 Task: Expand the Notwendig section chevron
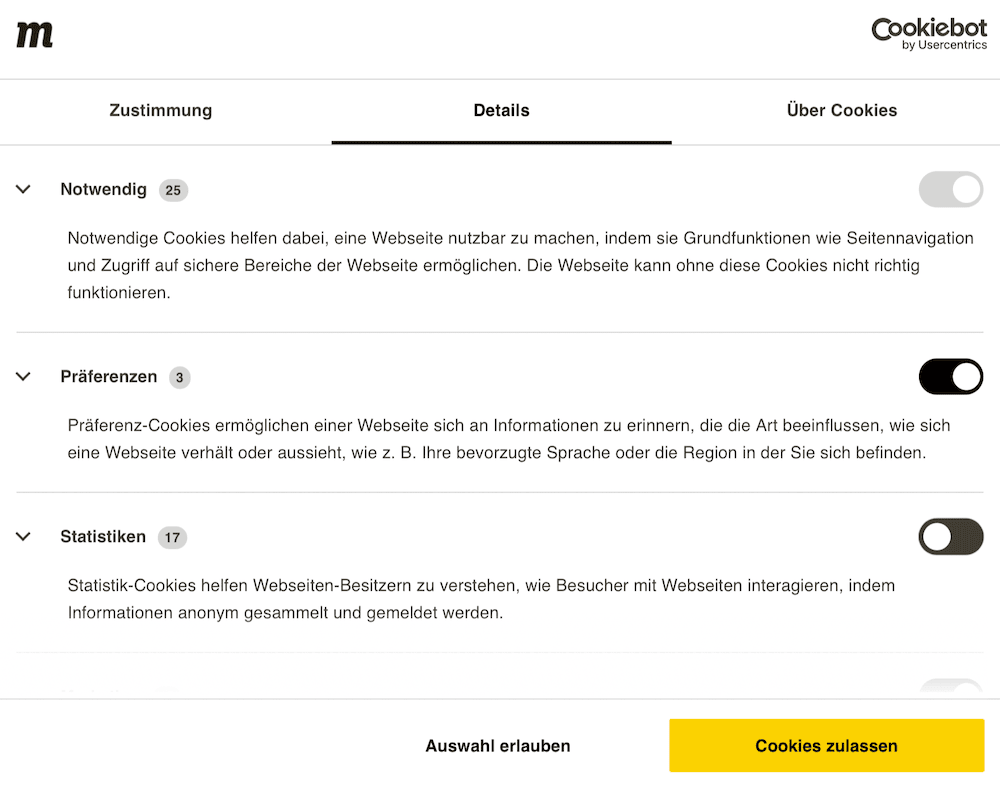pos(24,189)
